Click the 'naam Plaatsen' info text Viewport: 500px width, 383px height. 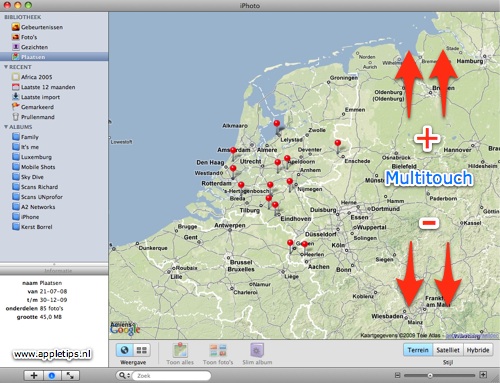42,283
